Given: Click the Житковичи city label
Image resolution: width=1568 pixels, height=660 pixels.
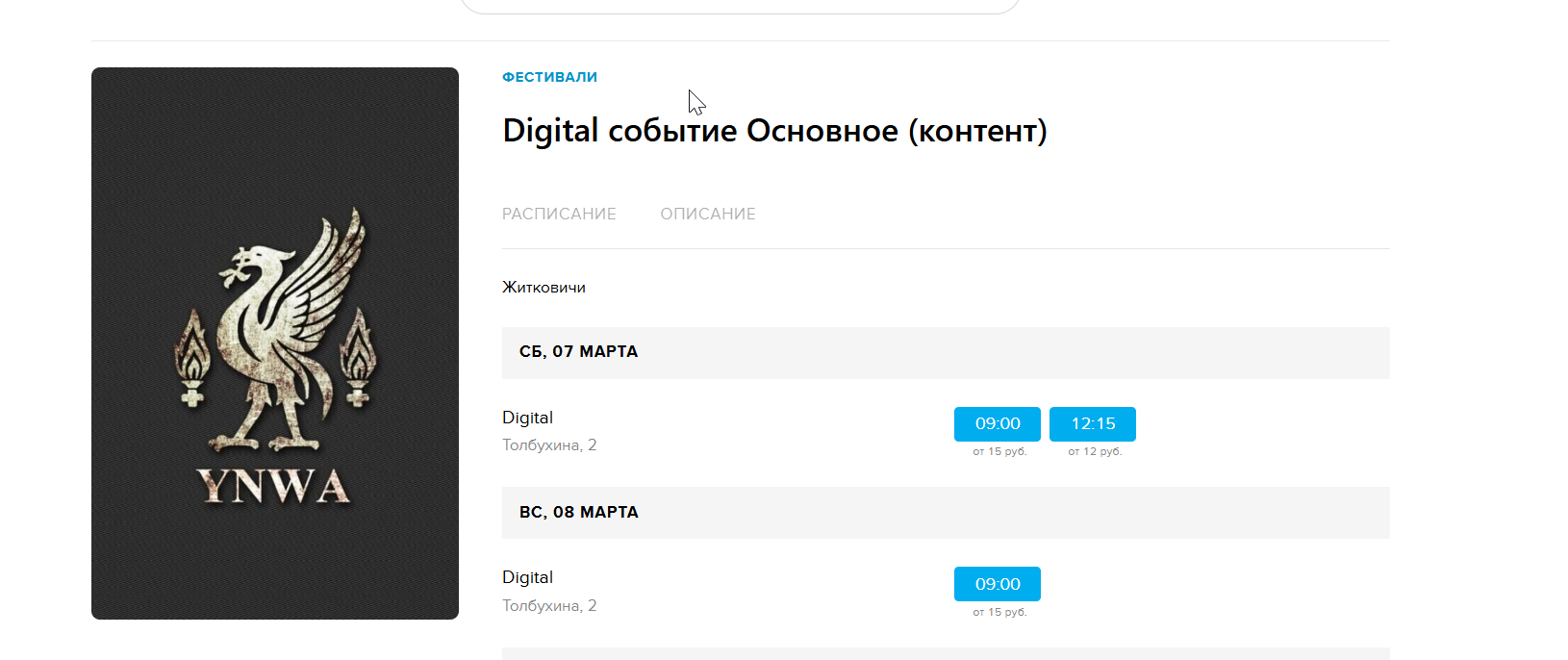Looking at the screenshot, I should pyautogui.click(x=544, y=287).
